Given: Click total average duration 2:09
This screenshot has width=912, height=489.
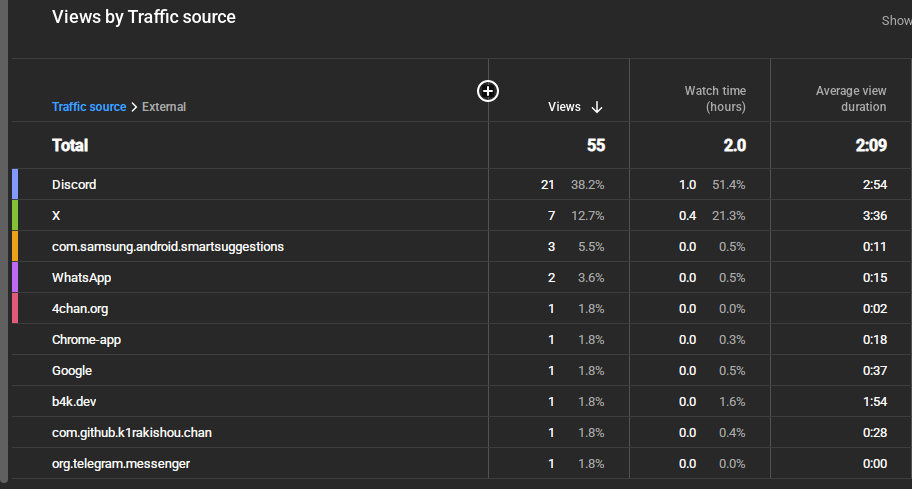Looking at the screenshot, I should coord(871,145).
